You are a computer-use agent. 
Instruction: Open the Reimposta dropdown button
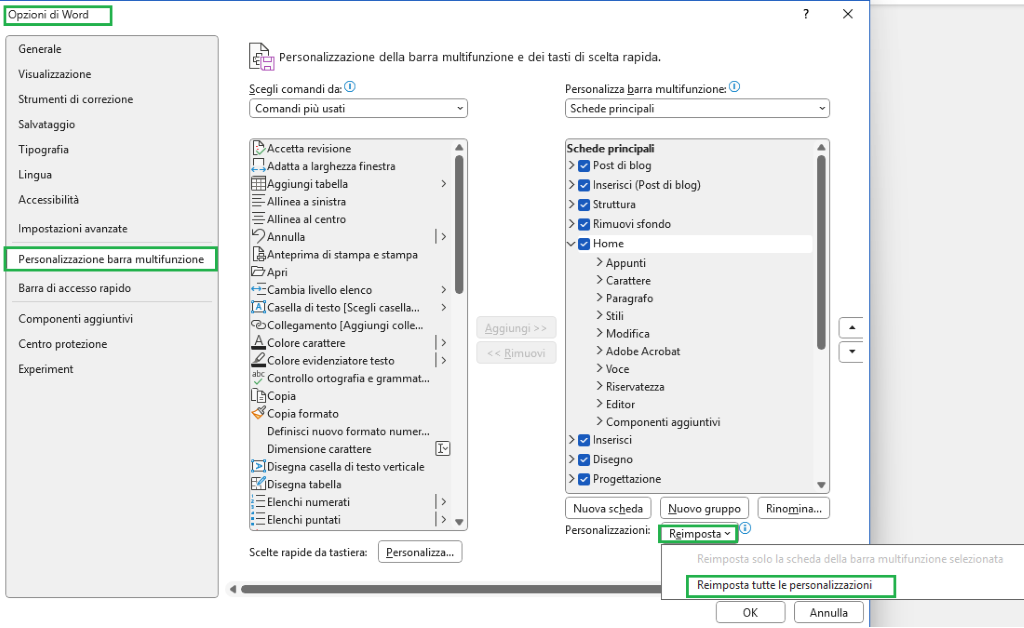coord(698,533)
